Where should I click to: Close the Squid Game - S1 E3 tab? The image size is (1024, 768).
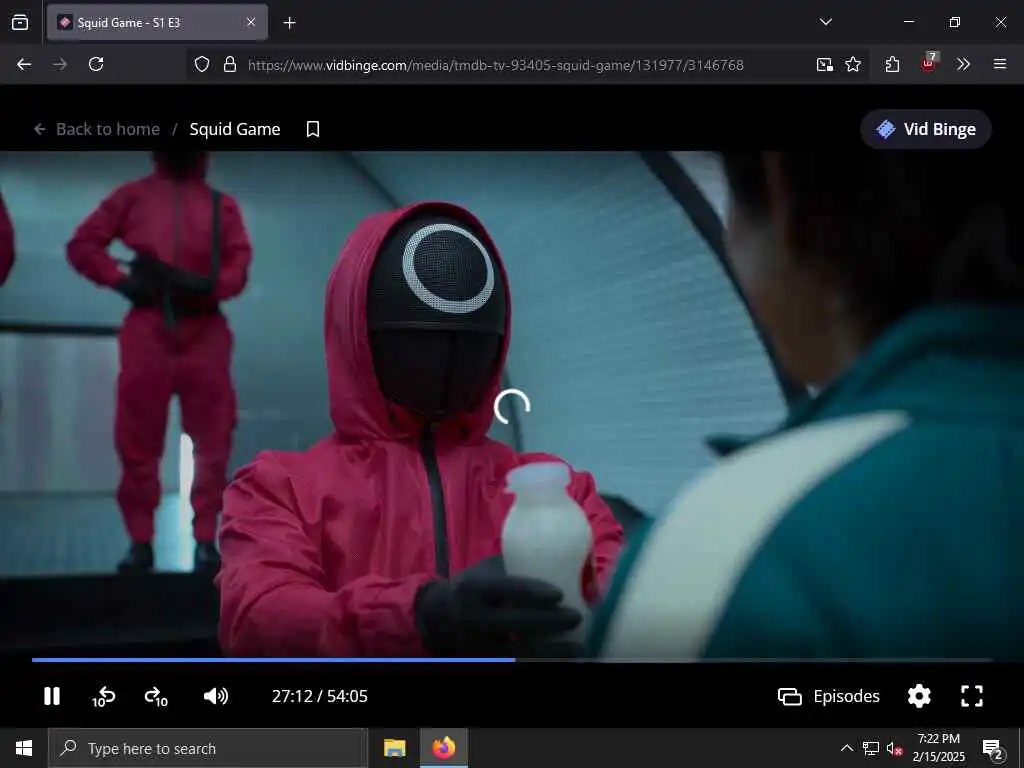pos(251,22)
